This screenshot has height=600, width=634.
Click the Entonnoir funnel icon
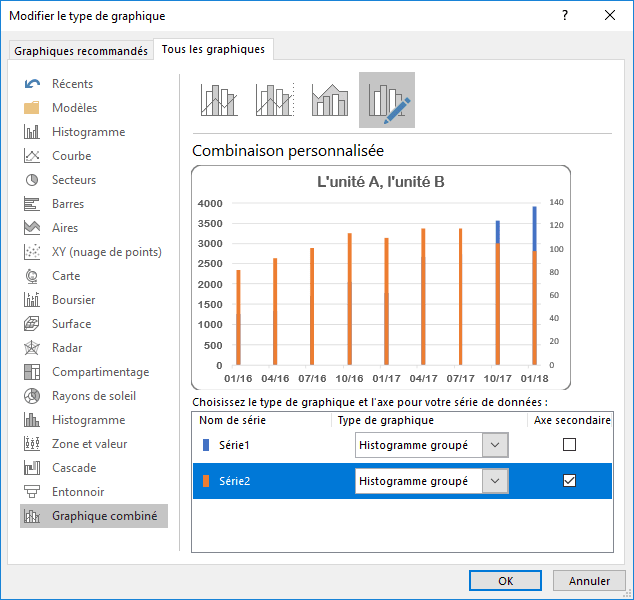(32, 492)
